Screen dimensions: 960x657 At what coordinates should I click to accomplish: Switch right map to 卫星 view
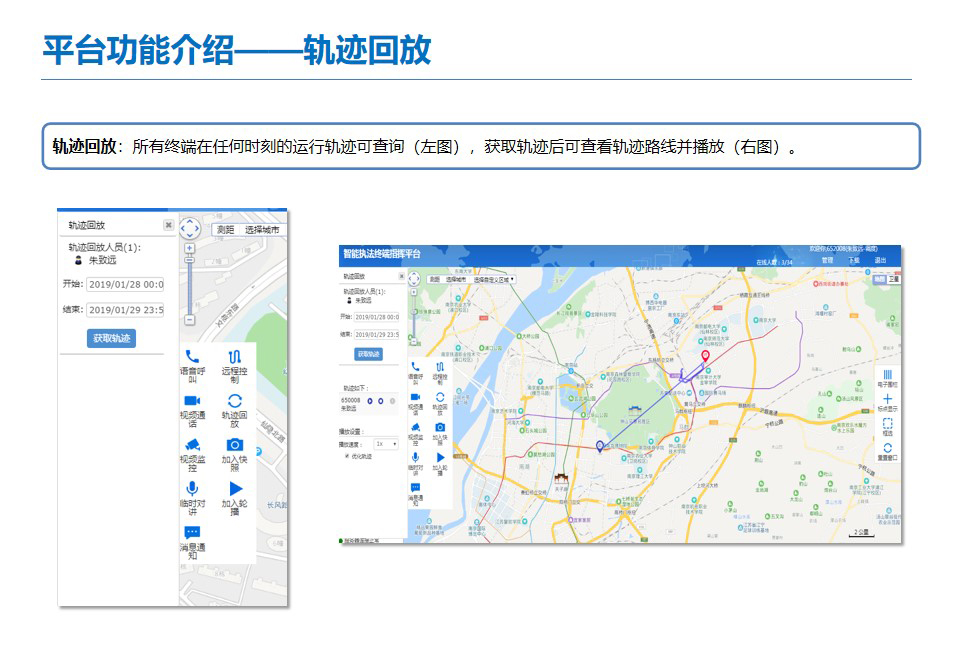pos(893,279)
